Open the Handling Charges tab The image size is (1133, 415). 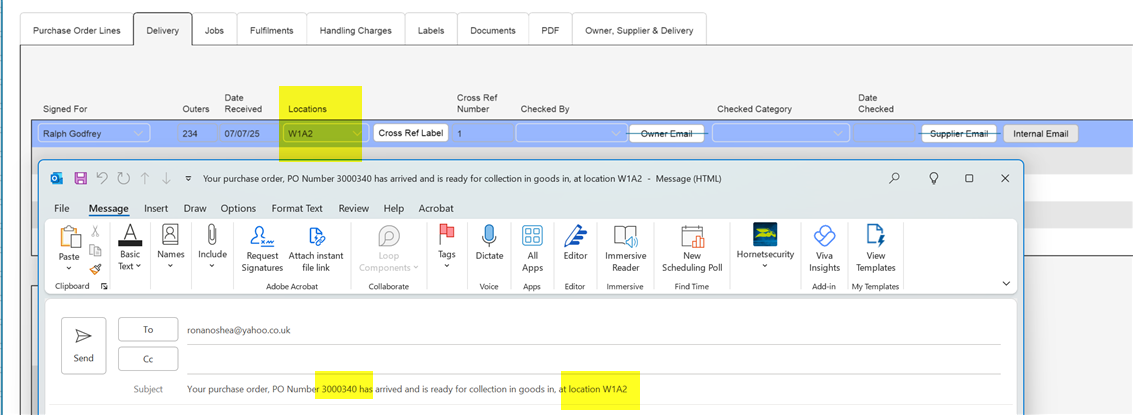(356, 30)
